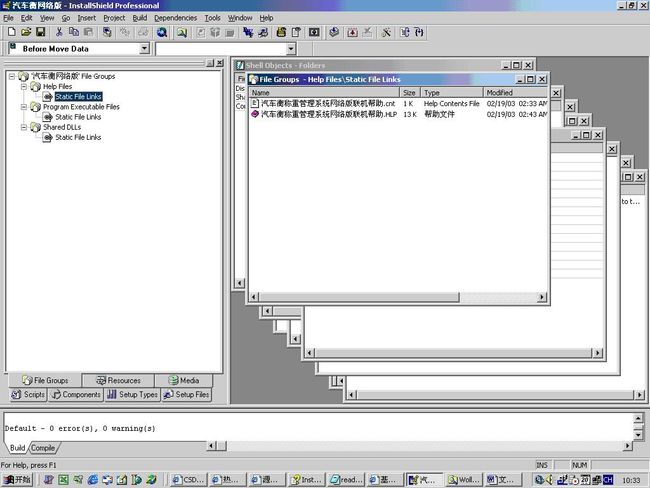The height and width of the screenshot is (488, 650).
Task: Click the last bracket icon on toolbar
Action: [419, 32]
